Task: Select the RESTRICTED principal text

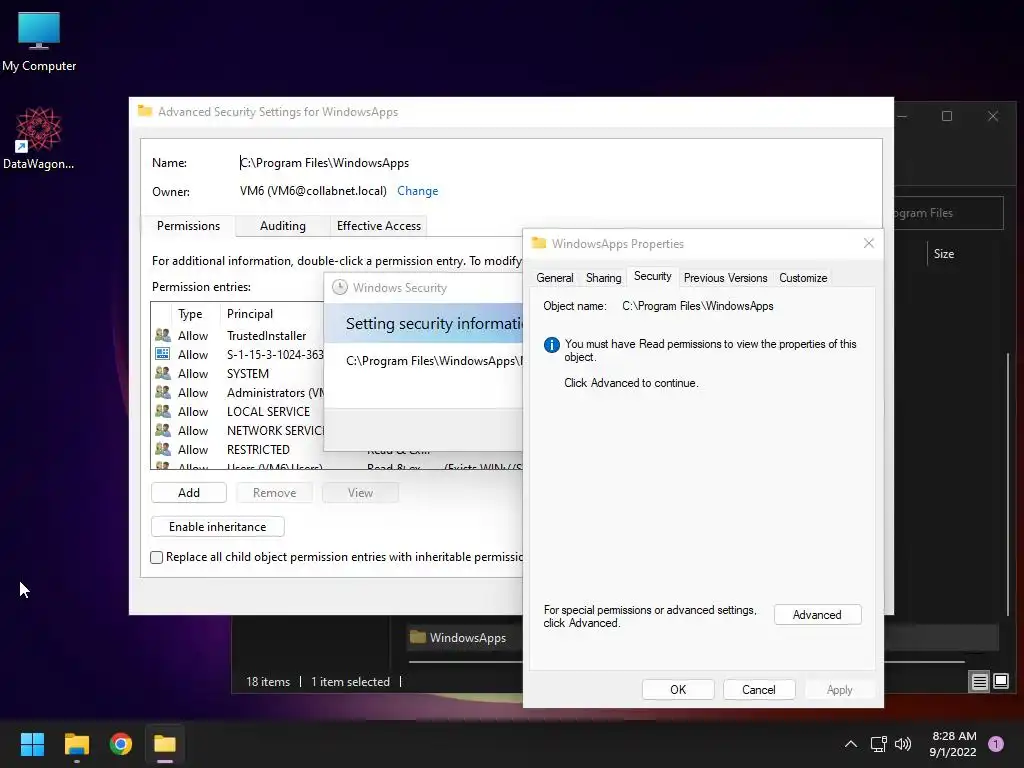Action: point(258,449)
